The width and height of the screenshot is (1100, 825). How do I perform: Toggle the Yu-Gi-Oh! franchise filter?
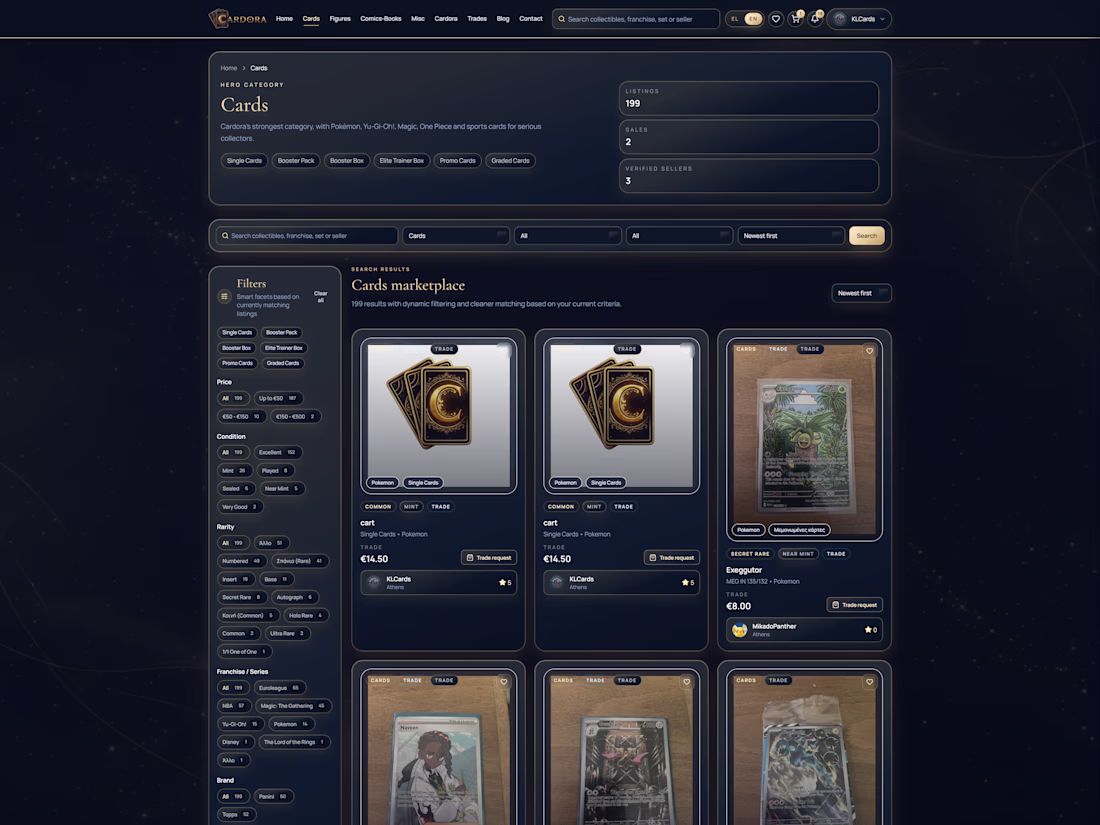(x=240, y=724)
